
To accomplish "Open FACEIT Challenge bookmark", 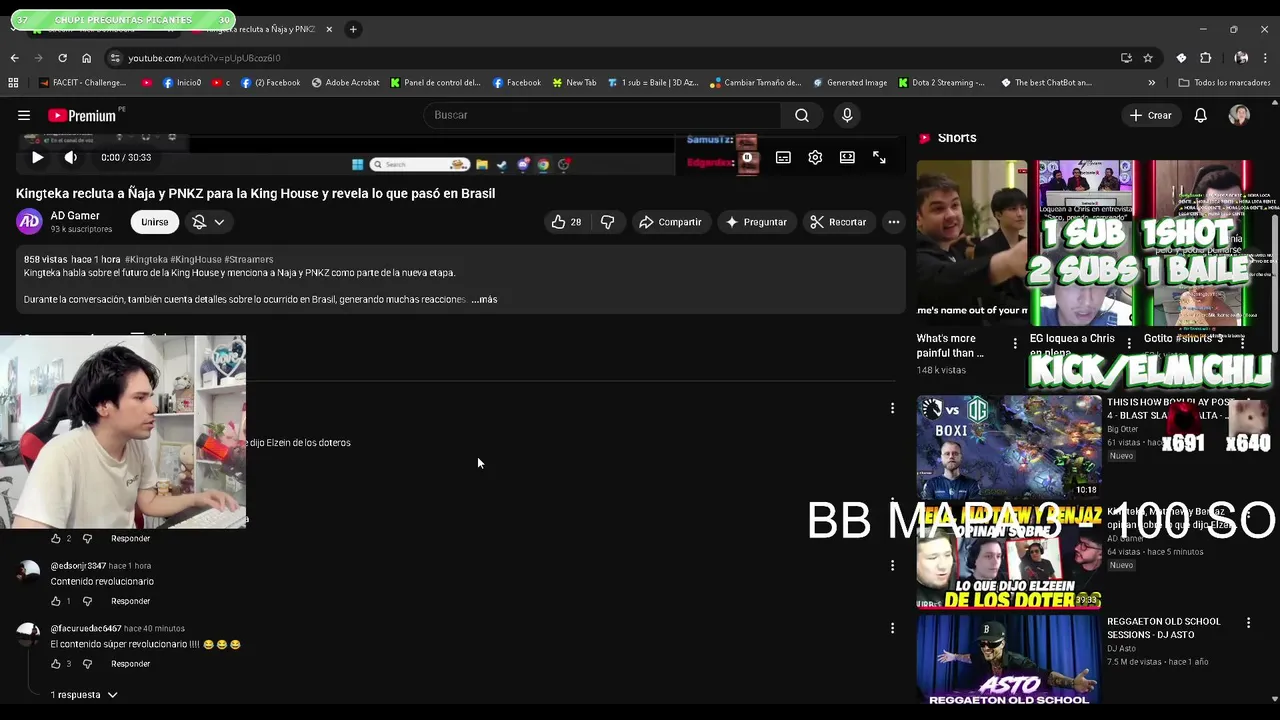I will (82, 83).
